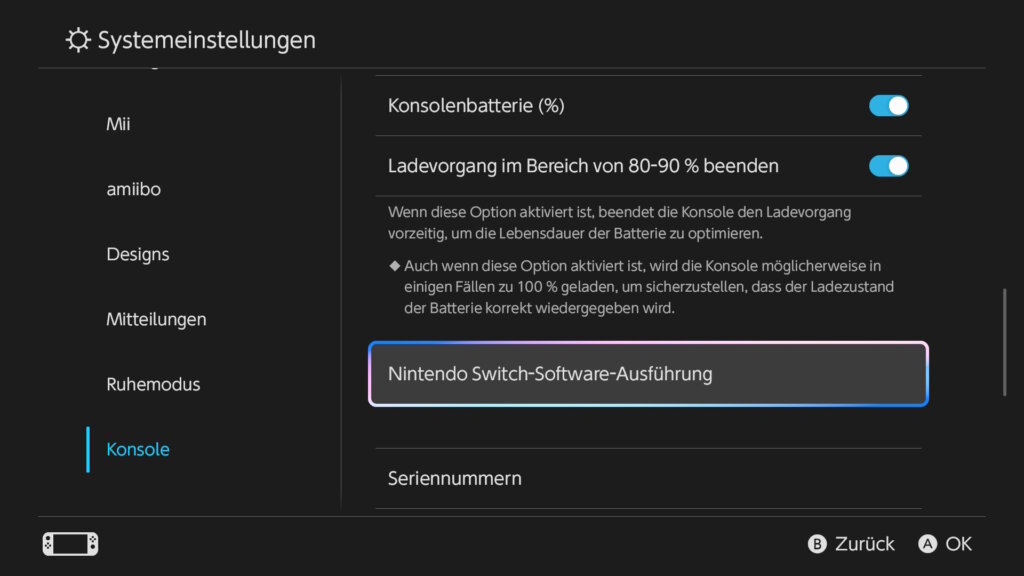Open Nintendo Switch-Software-Ausführung
1024x576 pixels.
648,374
